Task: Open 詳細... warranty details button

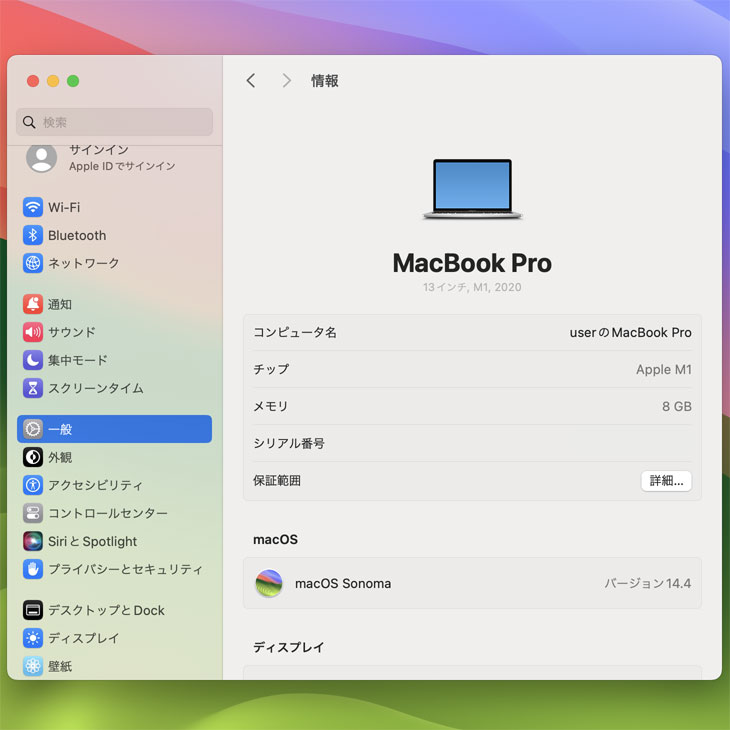Action: (666, 480)
